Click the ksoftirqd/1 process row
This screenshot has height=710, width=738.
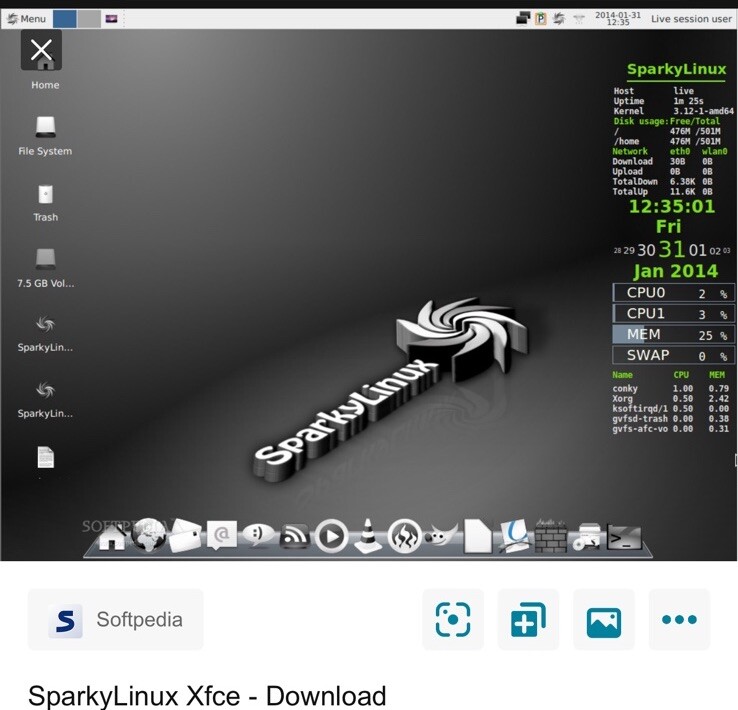671,409
